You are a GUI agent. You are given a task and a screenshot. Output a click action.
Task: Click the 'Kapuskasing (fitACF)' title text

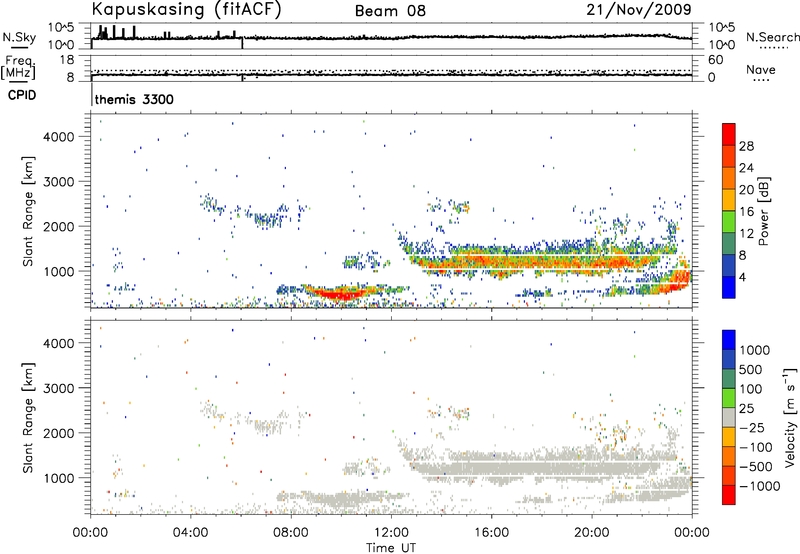click(186, 9)
